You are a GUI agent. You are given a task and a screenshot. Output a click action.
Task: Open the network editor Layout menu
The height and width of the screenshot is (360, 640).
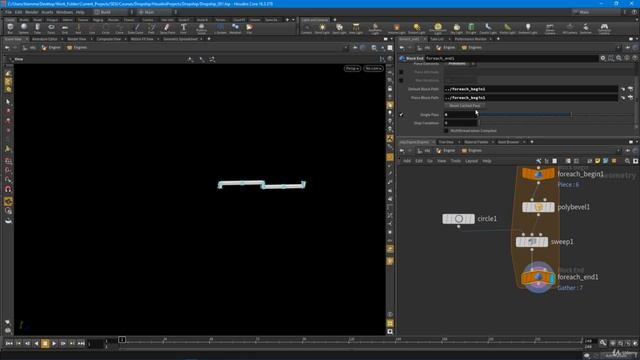click(x=471, y=161)
